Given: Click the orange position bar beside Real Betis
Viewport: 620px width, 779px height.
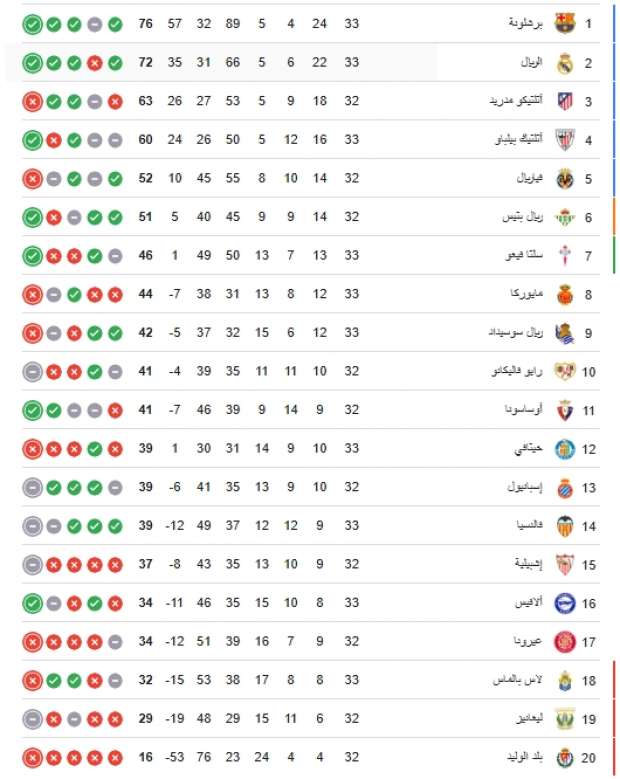Looking at the screenshot, I should click(614, 217).
